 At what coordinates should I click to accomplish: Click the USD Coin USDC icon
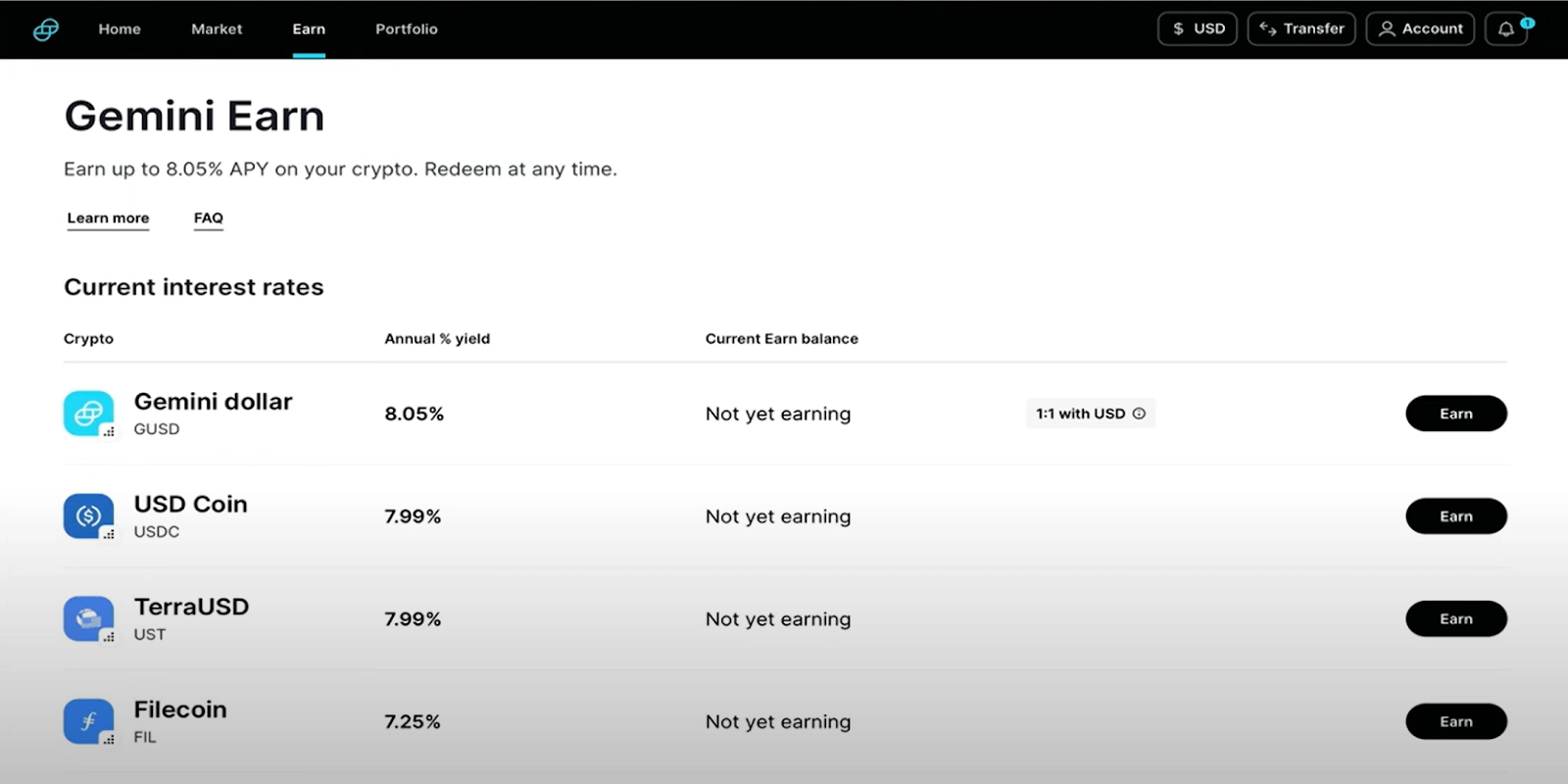pos(88,516)
